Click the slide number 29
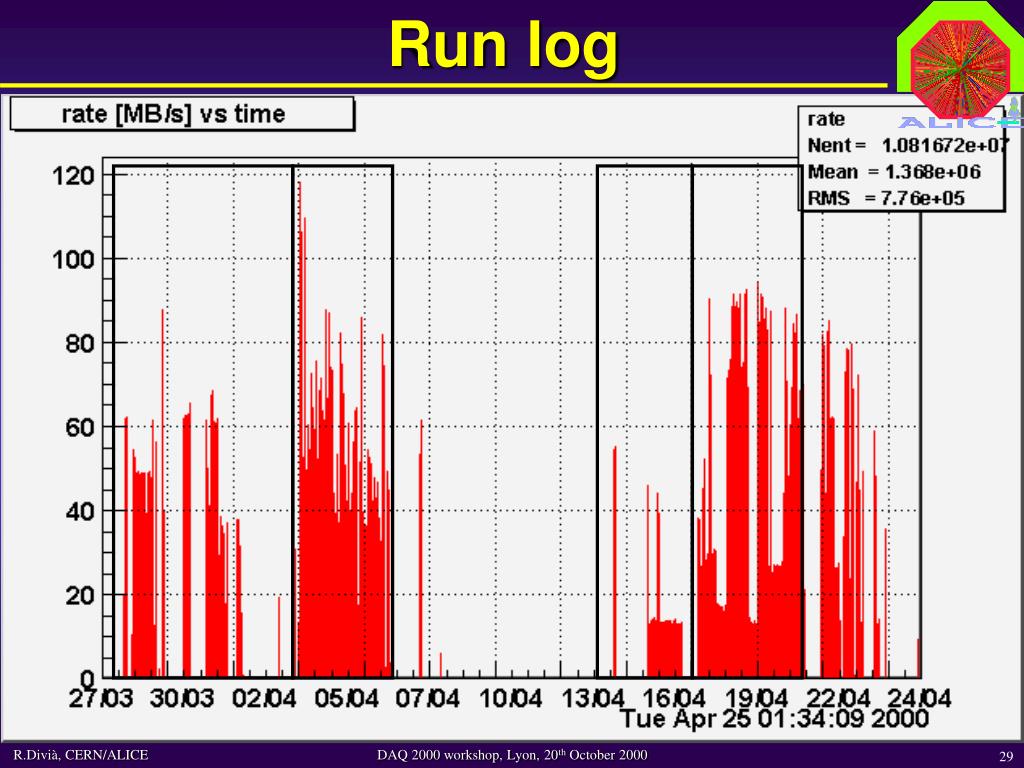Image resolution: width=1024 pixels, height=768 pixels. [x=1006, y=756]
